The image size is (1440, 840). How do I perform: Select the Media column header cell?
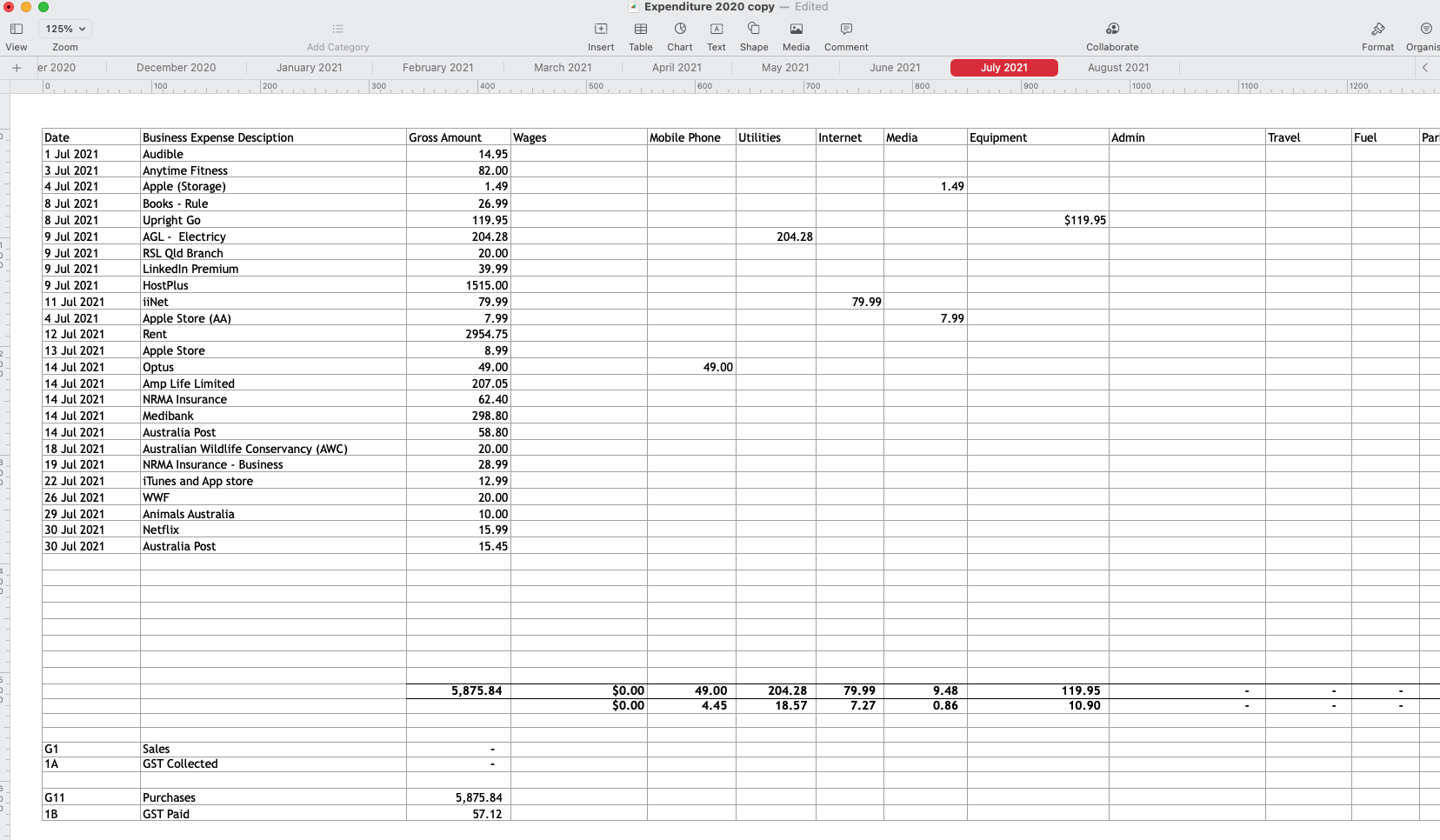click(x=925, y=137)
